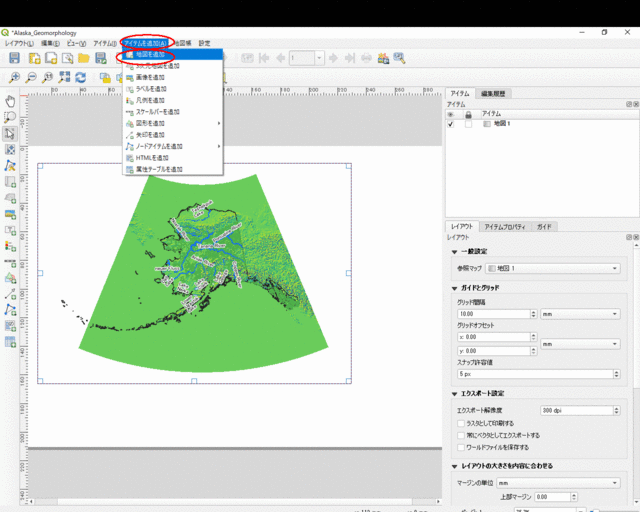The image size is (640, 512).
Task: Select スケールバーを追加 menu entry
Action: click(x=157, y=112)
